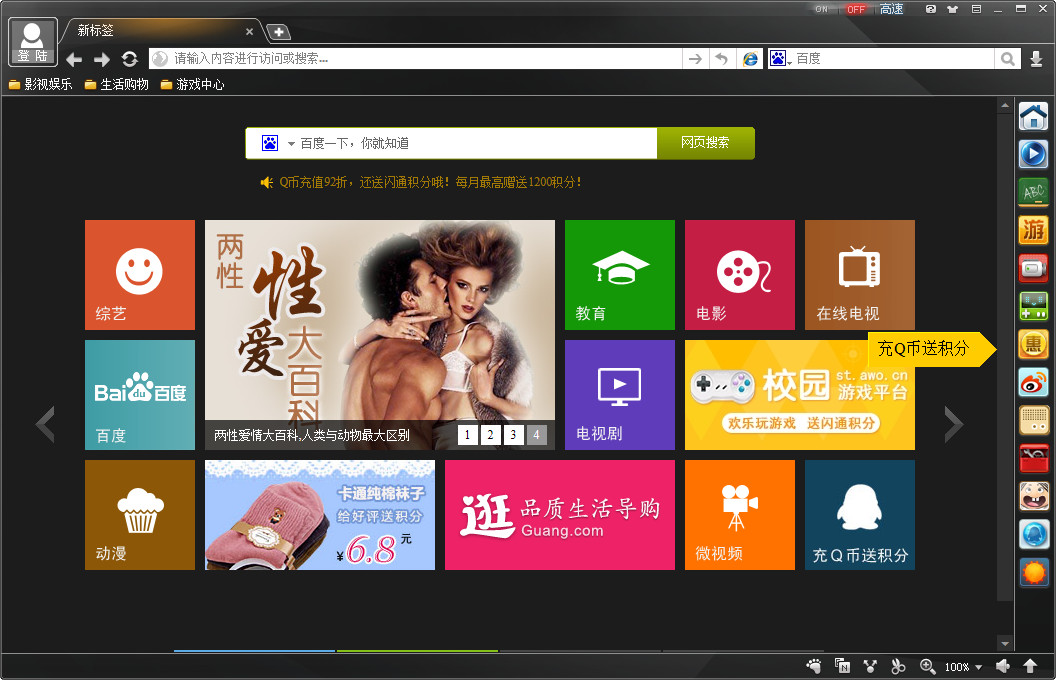Click the refresh page button
Viewport: 1056px width, 680px height.
pos(129,59)
